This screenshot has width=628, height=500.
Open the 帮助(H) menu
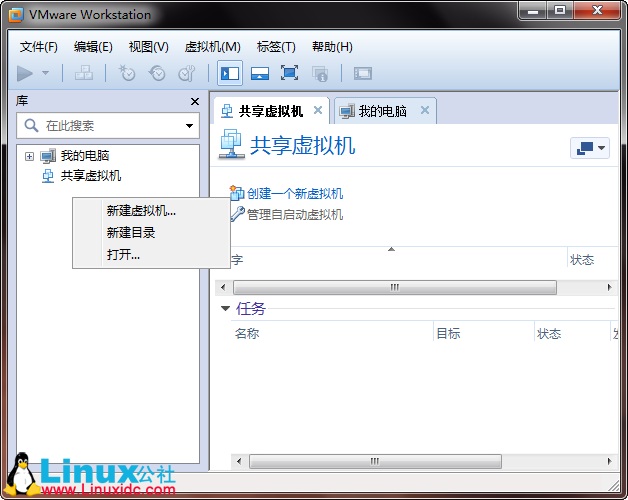pyautogui.click(x=332, y=47)
